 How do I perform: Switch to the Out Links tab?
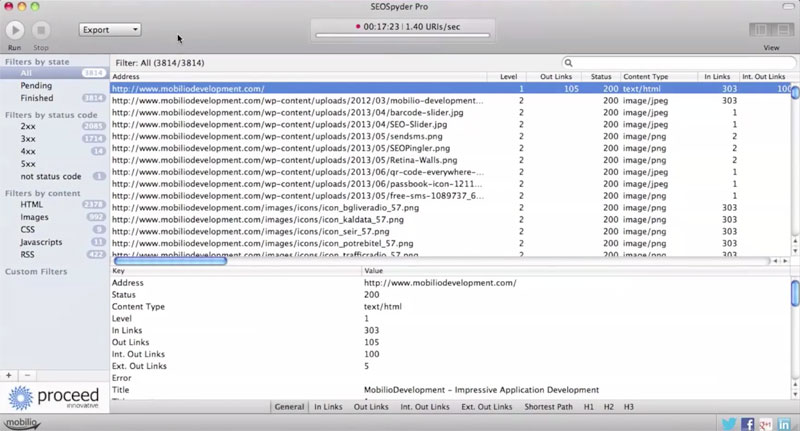click(371, 407)
